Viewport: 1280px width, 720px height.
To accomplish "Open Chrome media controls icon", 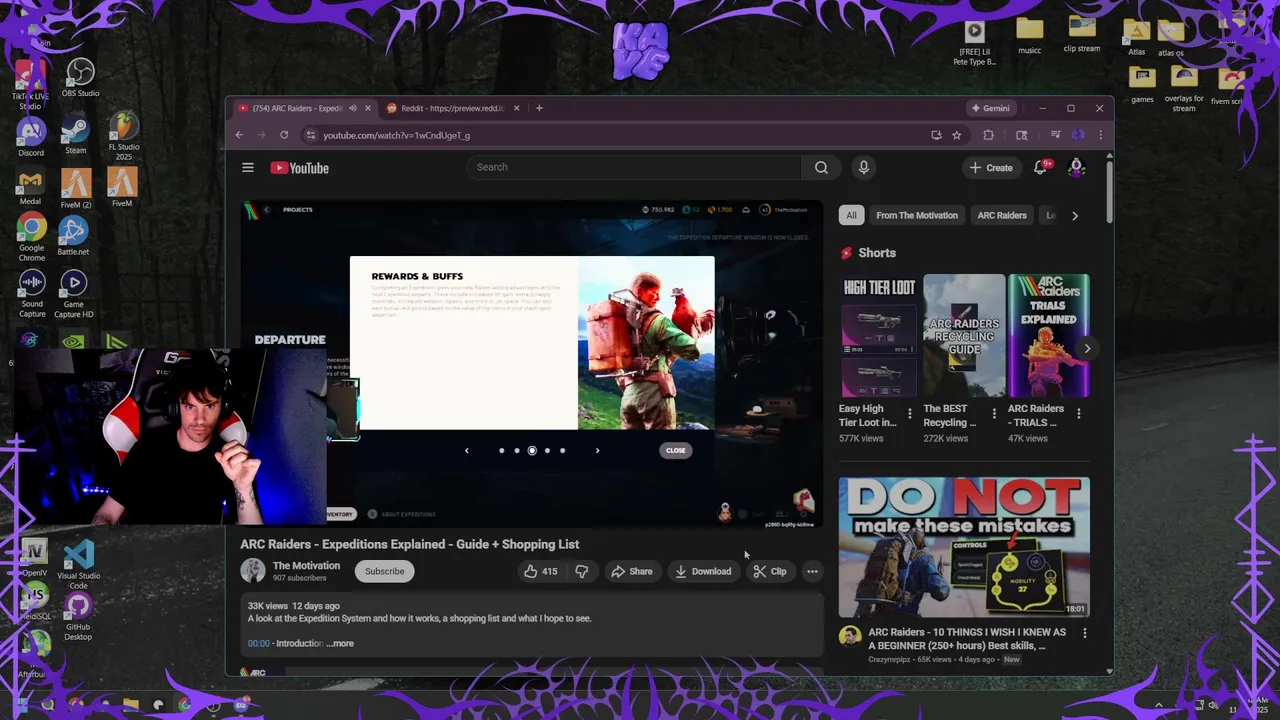I will click(1055, 135).
